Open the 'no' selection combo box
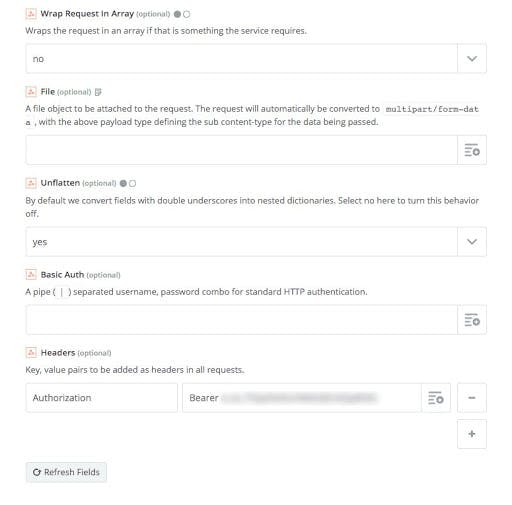 (242, 59)
